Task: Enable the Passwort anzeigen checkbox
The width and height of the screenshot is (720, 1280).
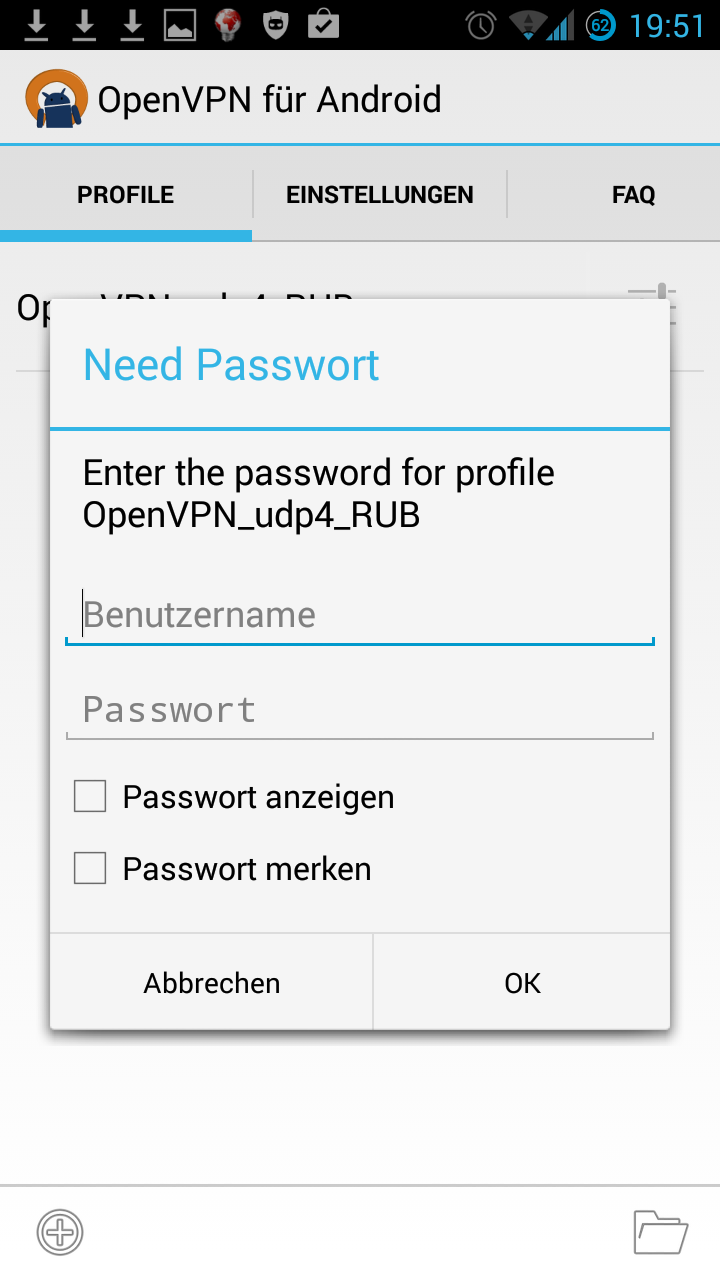Action: 90,797
